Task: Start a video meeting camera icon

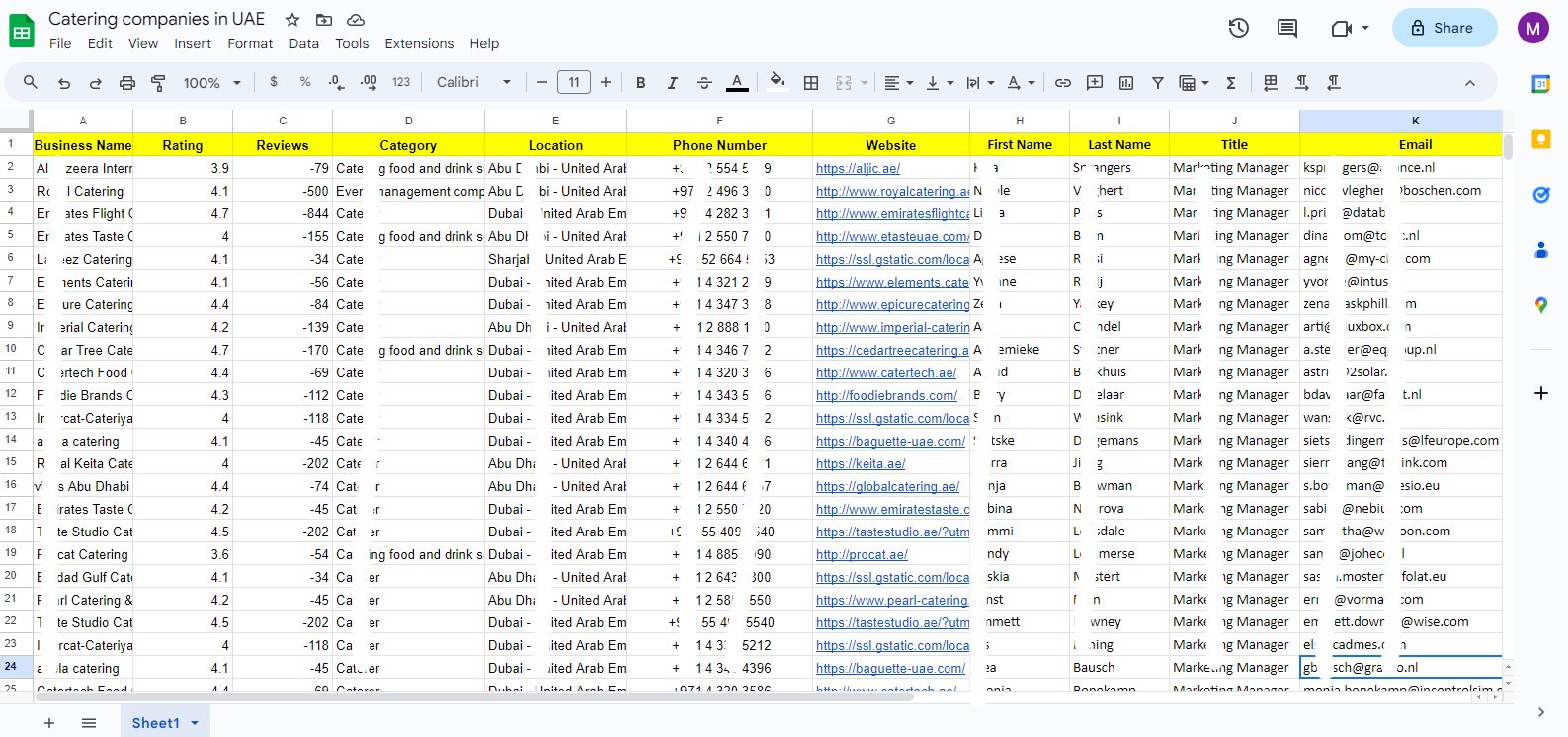Action: [x=1341, y=28]
